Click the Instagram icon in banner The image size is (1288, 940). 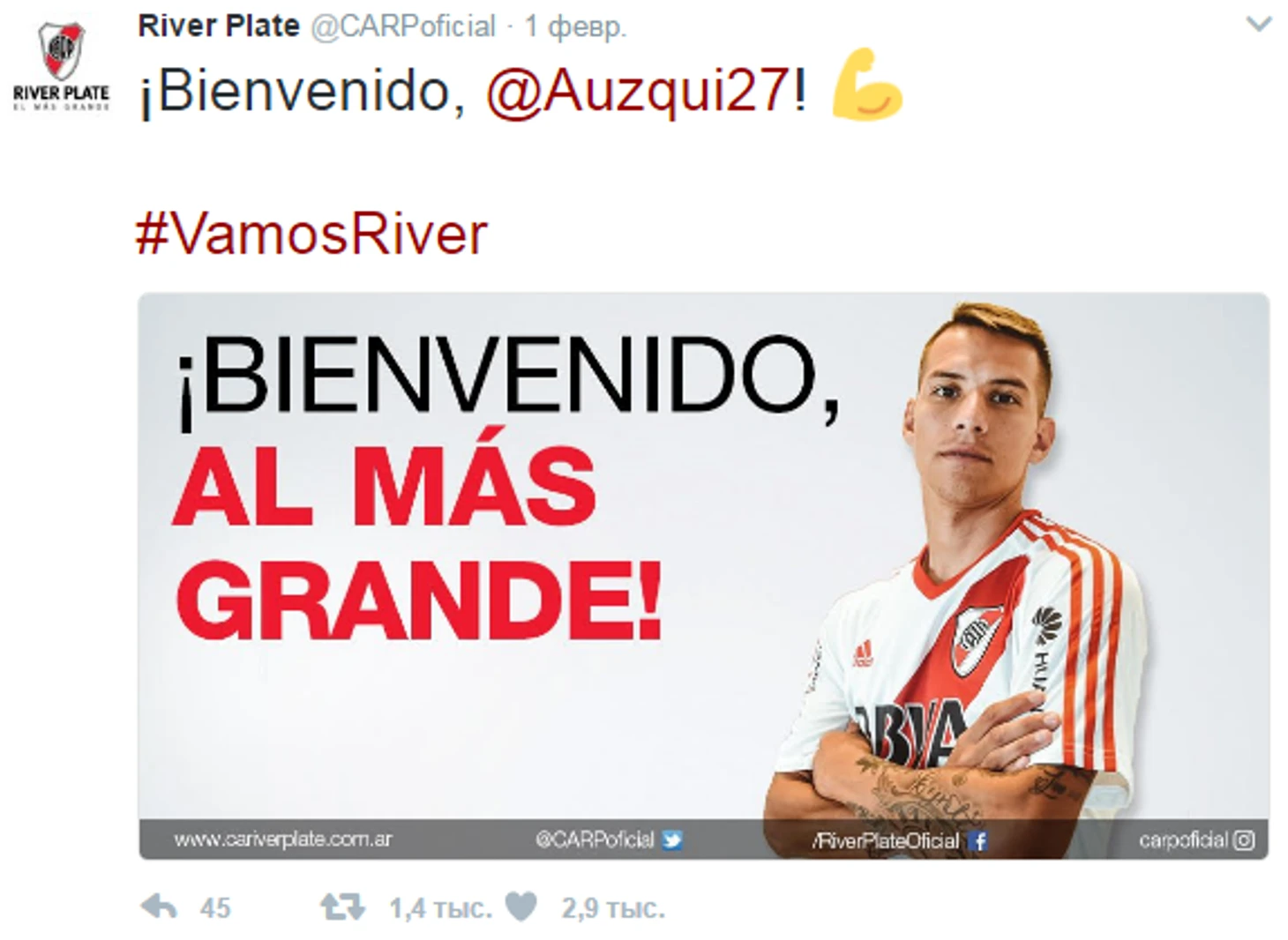tap(1243, 840)
